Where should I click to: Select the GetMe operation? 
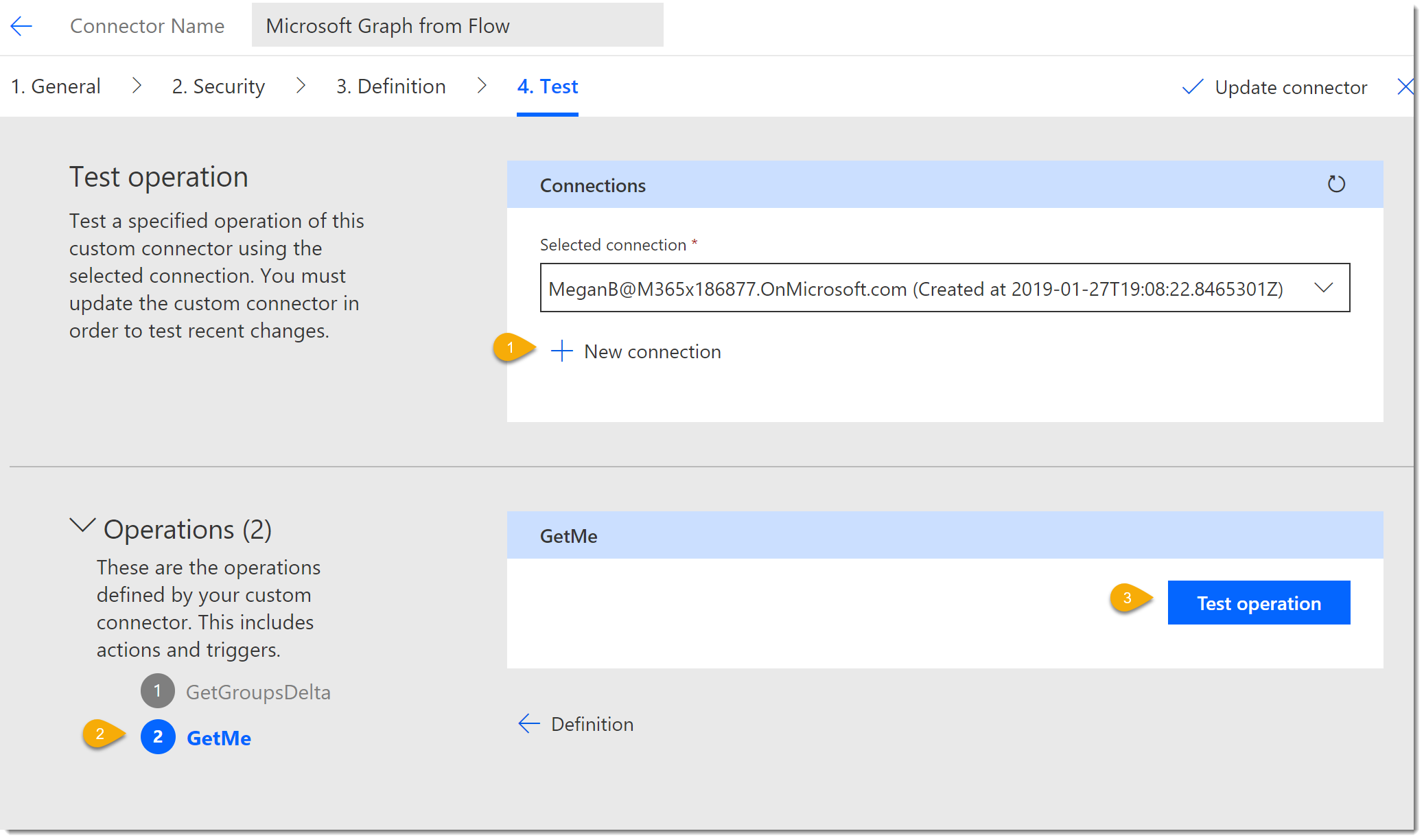pyautogui.click(x=219, y=738)
